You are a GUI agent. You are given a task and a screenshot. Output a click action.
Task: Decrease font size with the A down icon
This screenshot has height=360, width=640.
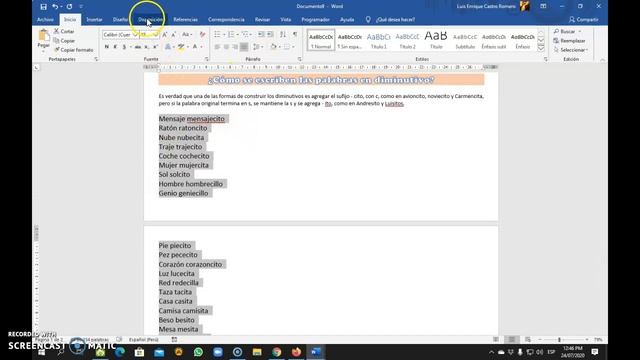click(x=173, y=35)
